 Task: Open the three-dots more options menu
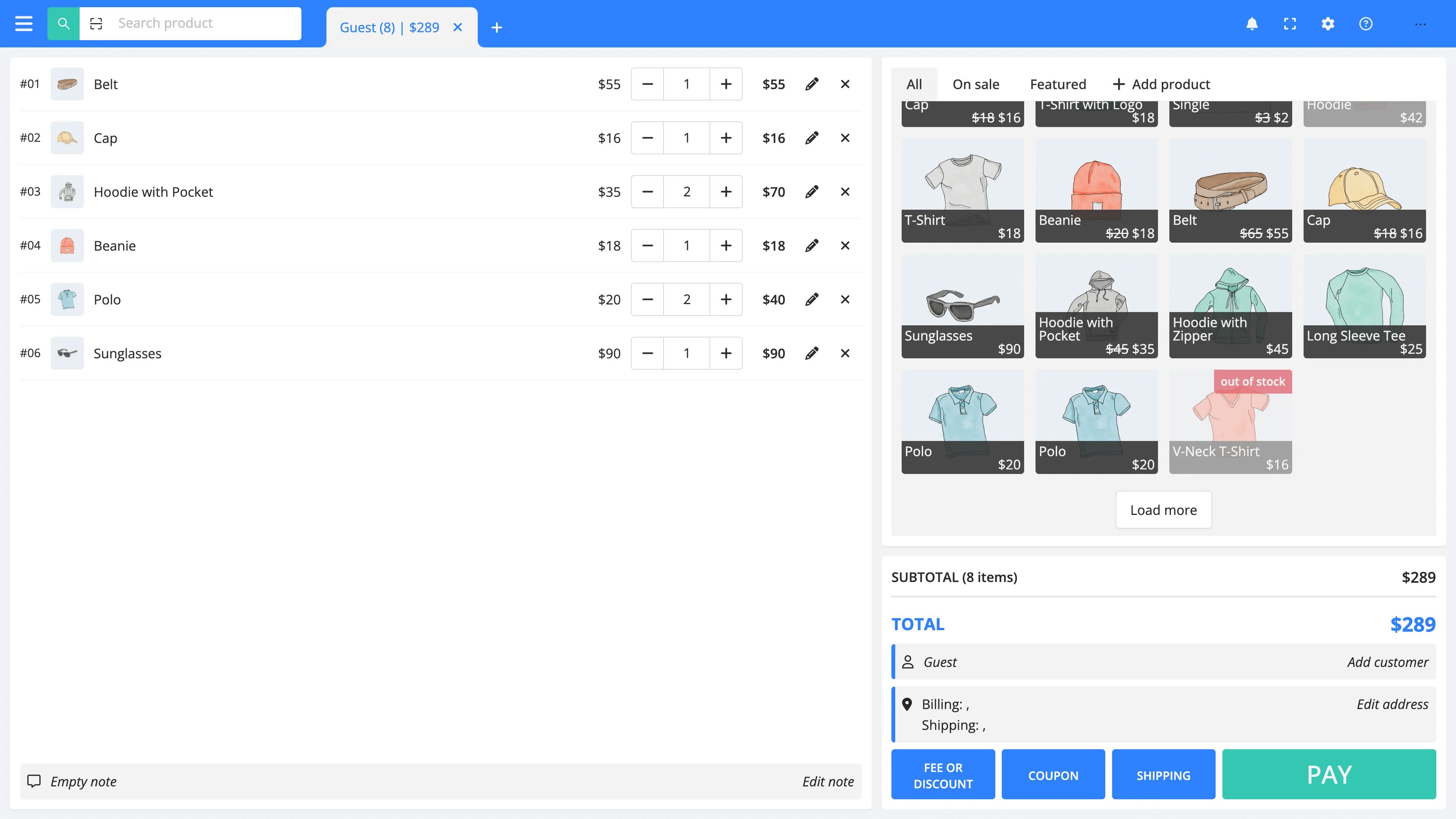pos(1420,24)
